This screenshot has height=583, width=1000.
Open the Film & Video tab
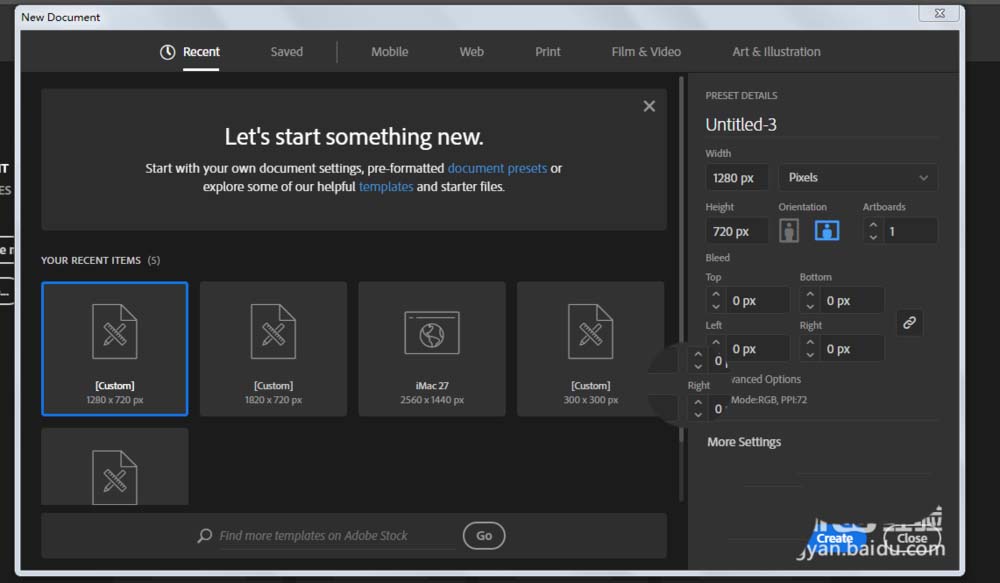click(x=646, y=52)
